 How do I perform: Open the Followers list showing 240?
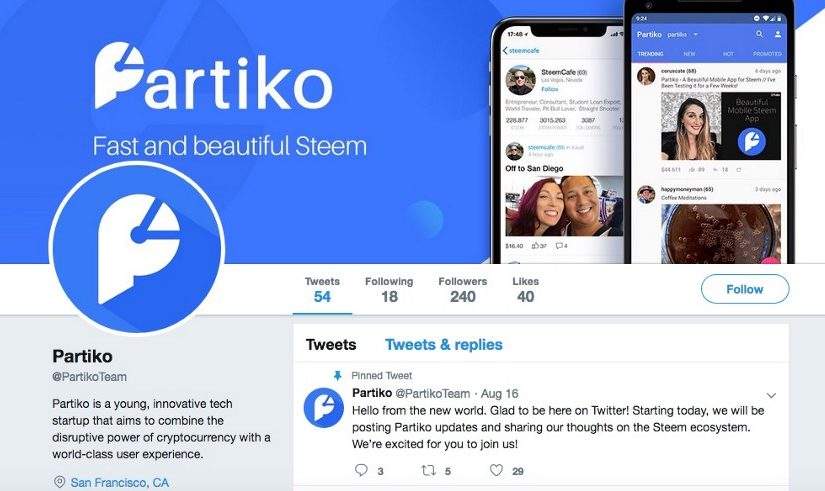[x=462, y=289]
